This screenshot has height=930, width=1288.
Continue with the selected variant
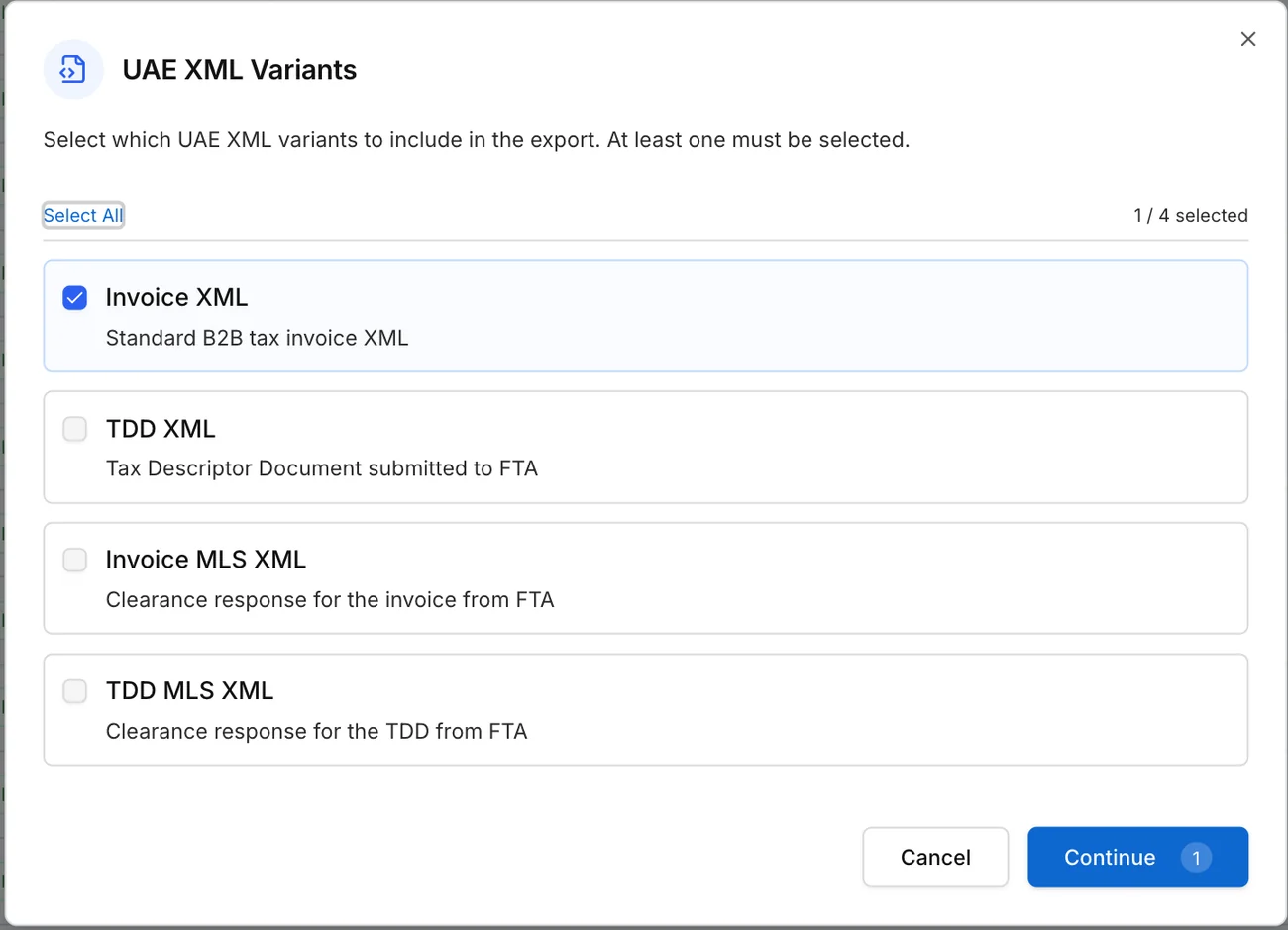point(1137,858)
